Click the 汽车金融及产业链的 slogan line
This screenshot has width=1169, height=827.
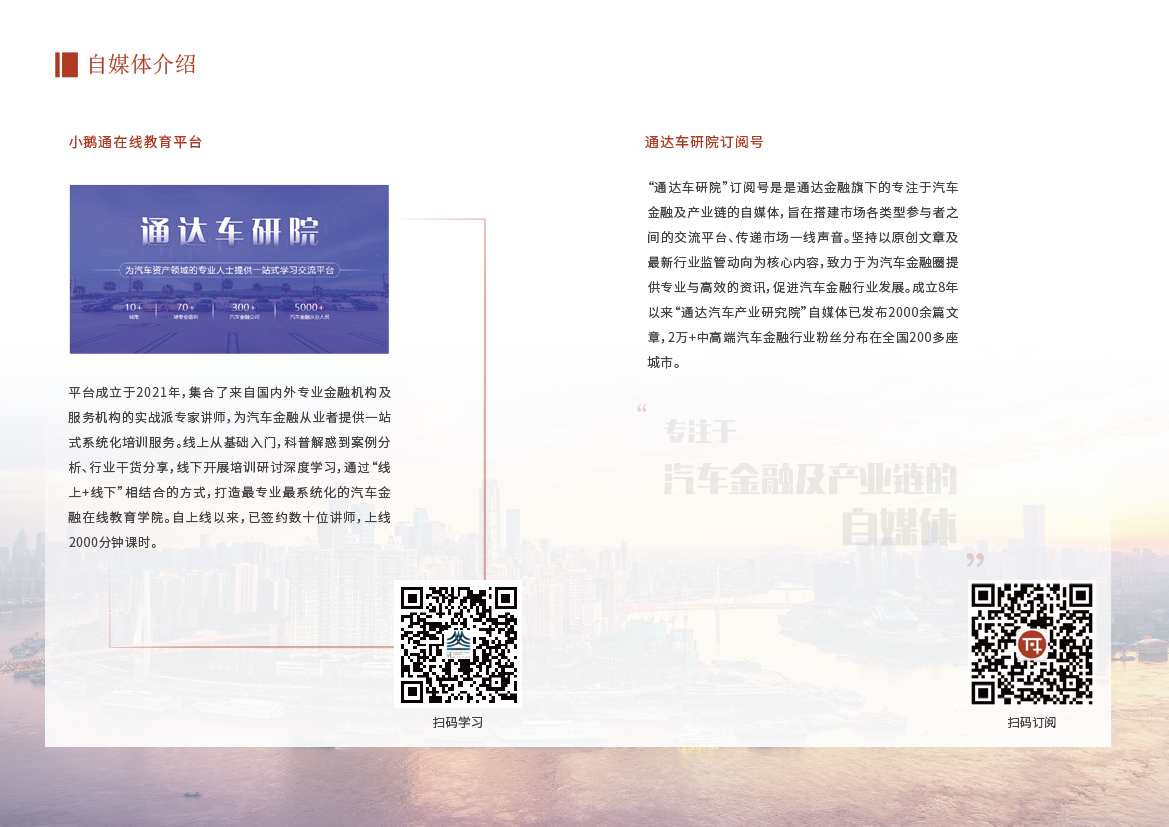pos(810,479)
